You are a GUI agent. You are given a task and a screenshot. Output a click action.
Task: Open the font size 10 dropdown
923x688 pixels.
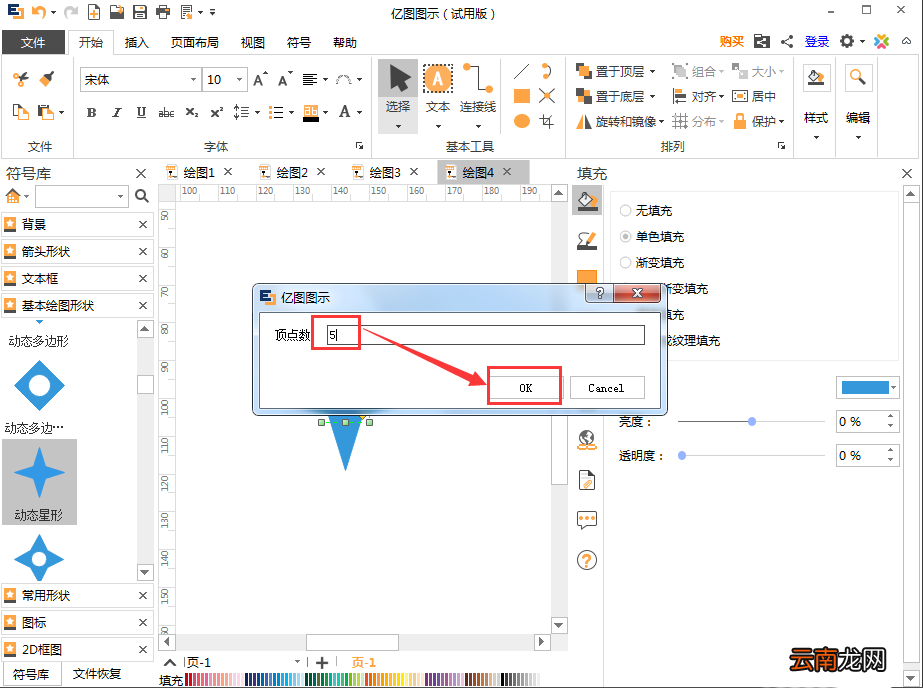click(240, 79)
